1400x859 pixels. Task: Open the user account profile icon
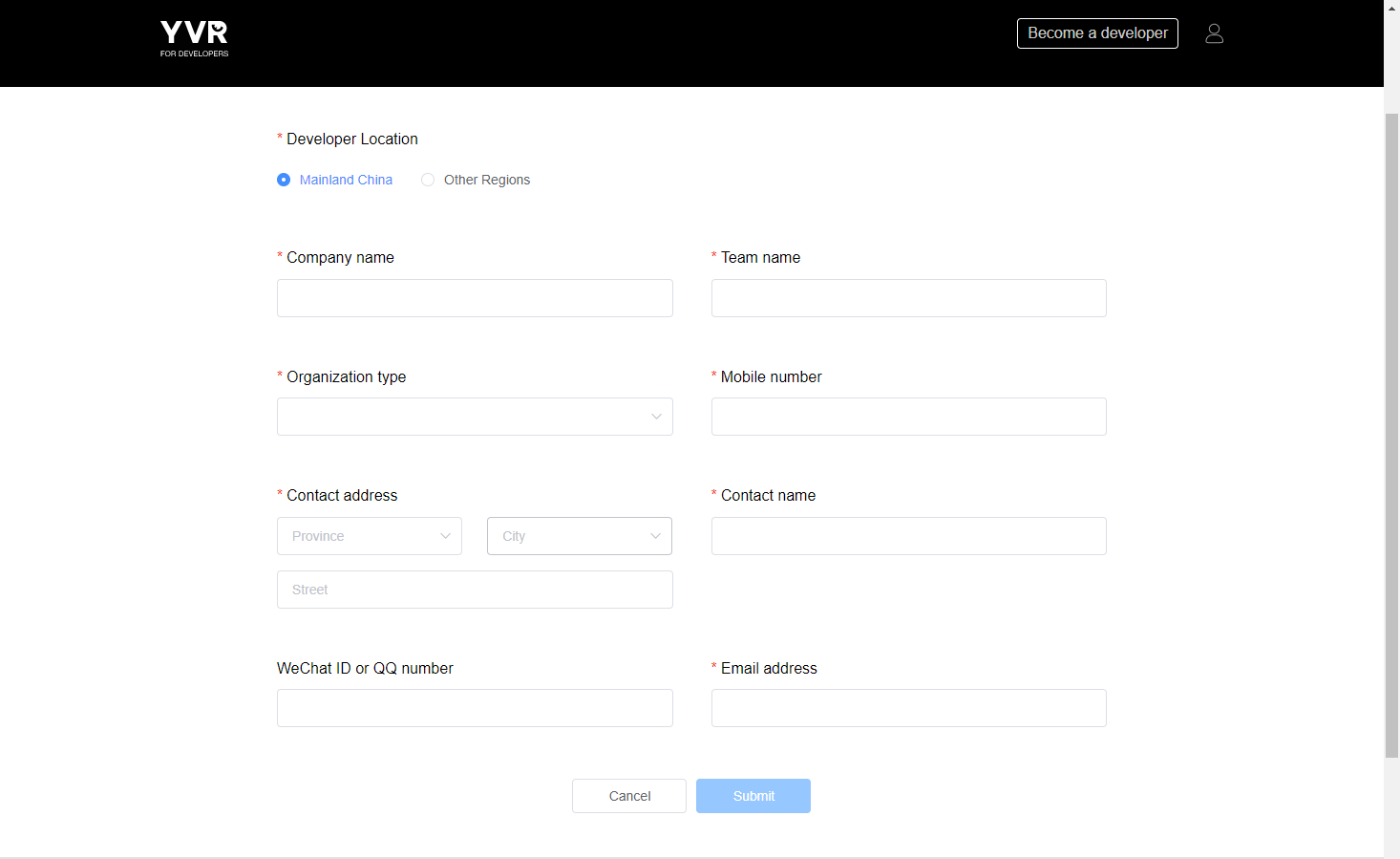(x=1214, y=32)
